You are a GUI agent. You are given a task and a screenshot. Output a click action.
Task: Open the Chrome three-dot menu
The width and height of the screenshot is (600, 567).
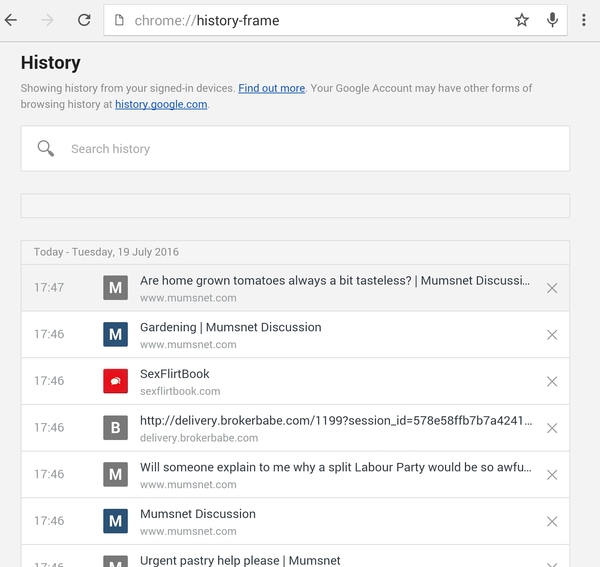[x=584, y=20]
